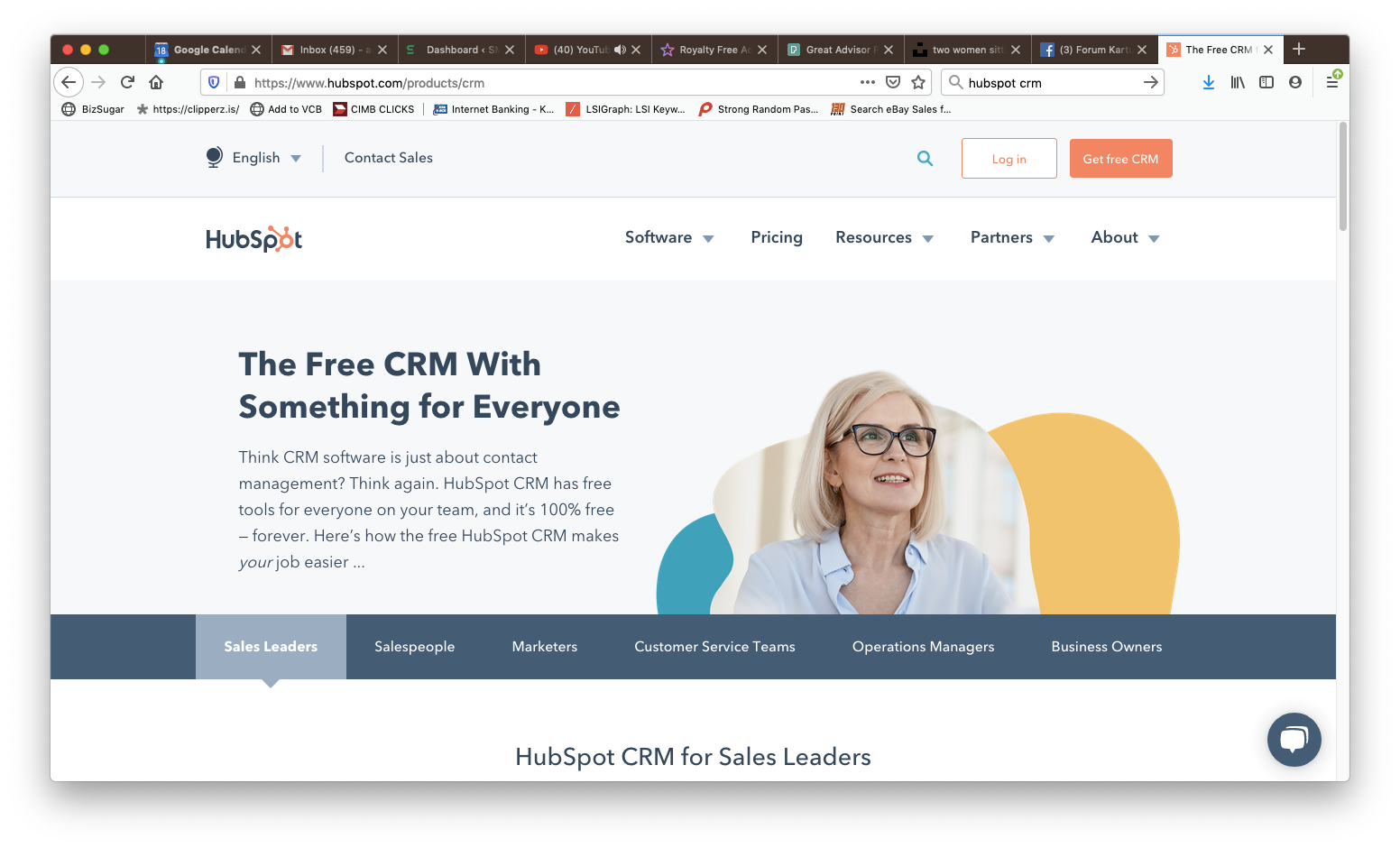The image size is (1400, 848).
Task: Click the browser forward arrow
Action: pos(98,82)
